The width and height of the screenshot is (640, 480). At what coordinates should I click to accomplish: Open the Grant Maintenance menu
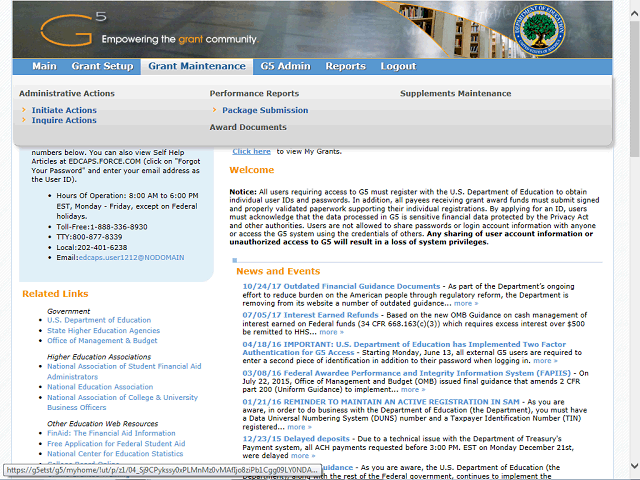(197, 67)
